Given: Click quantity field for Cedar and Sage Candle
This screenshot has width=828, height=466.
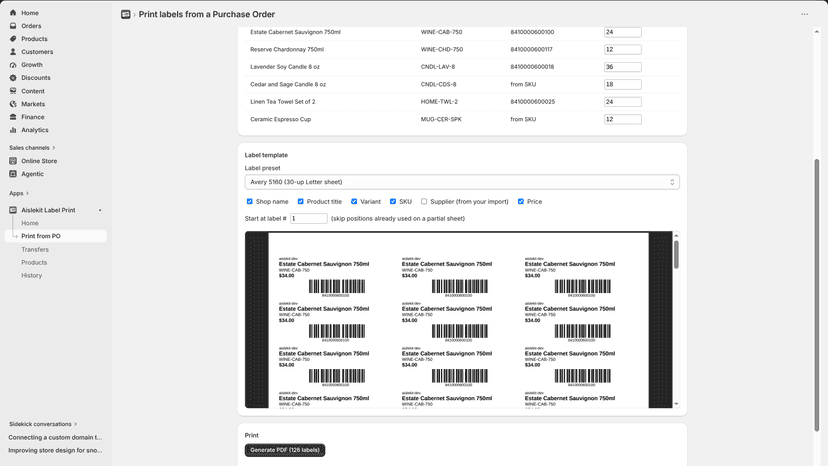Looking at the screenshot, I should pos(623,85).
